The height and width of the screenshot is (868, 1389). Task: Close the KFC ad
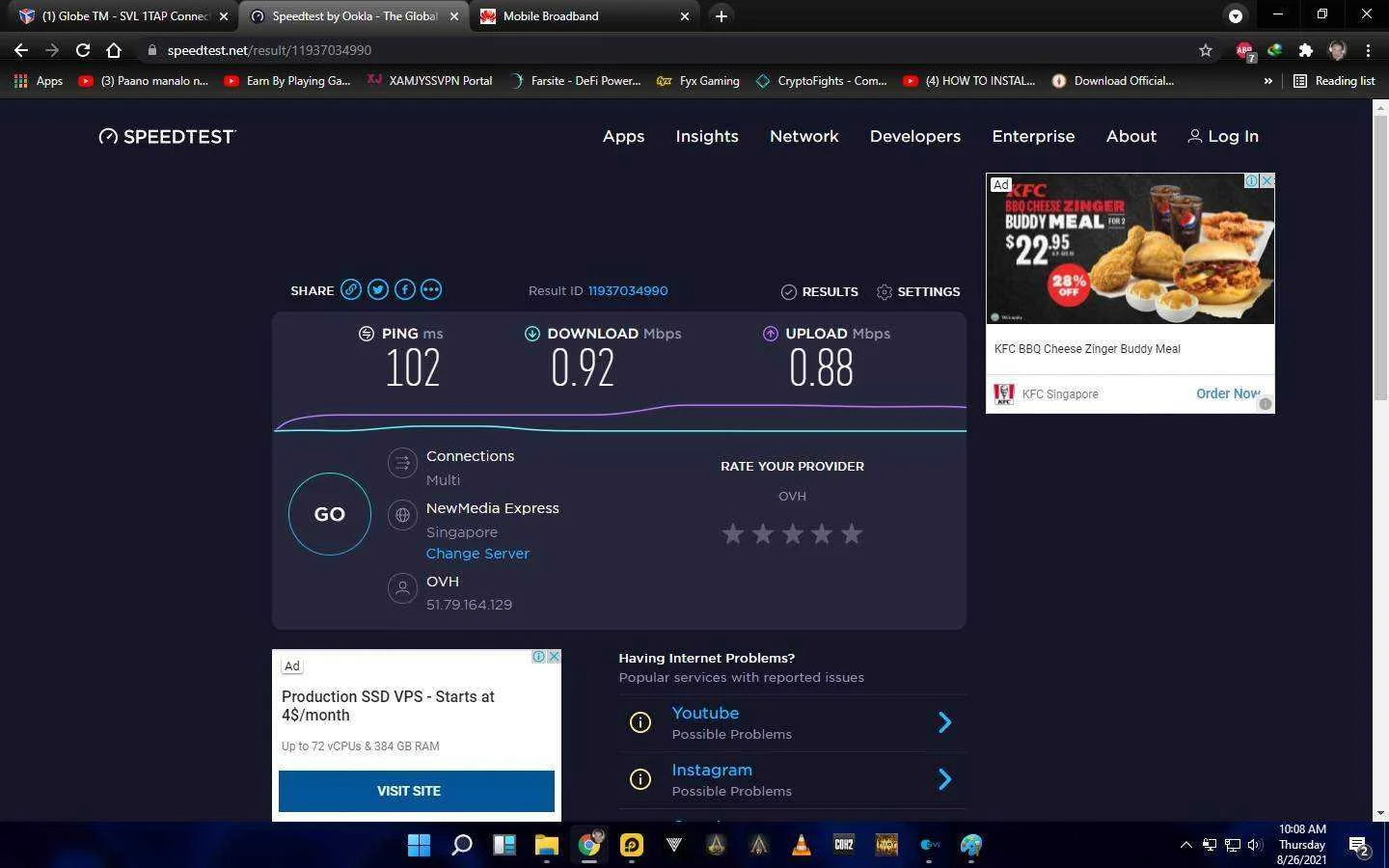click(1267, 180)
